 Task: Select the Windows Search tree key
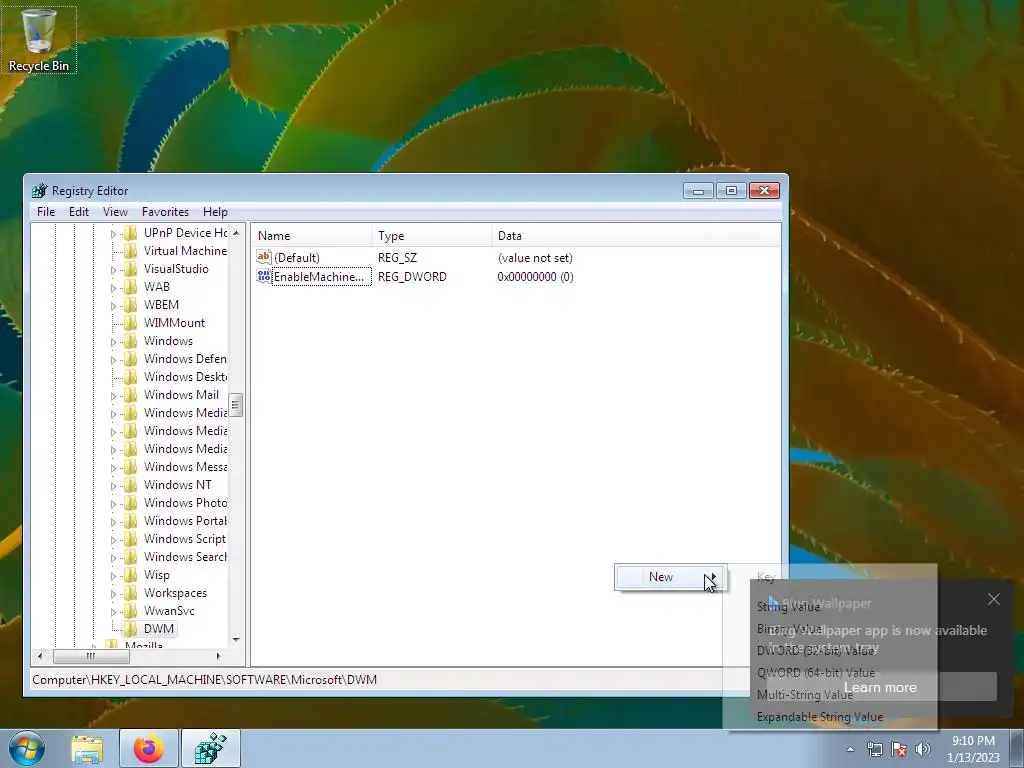(185, 557)
